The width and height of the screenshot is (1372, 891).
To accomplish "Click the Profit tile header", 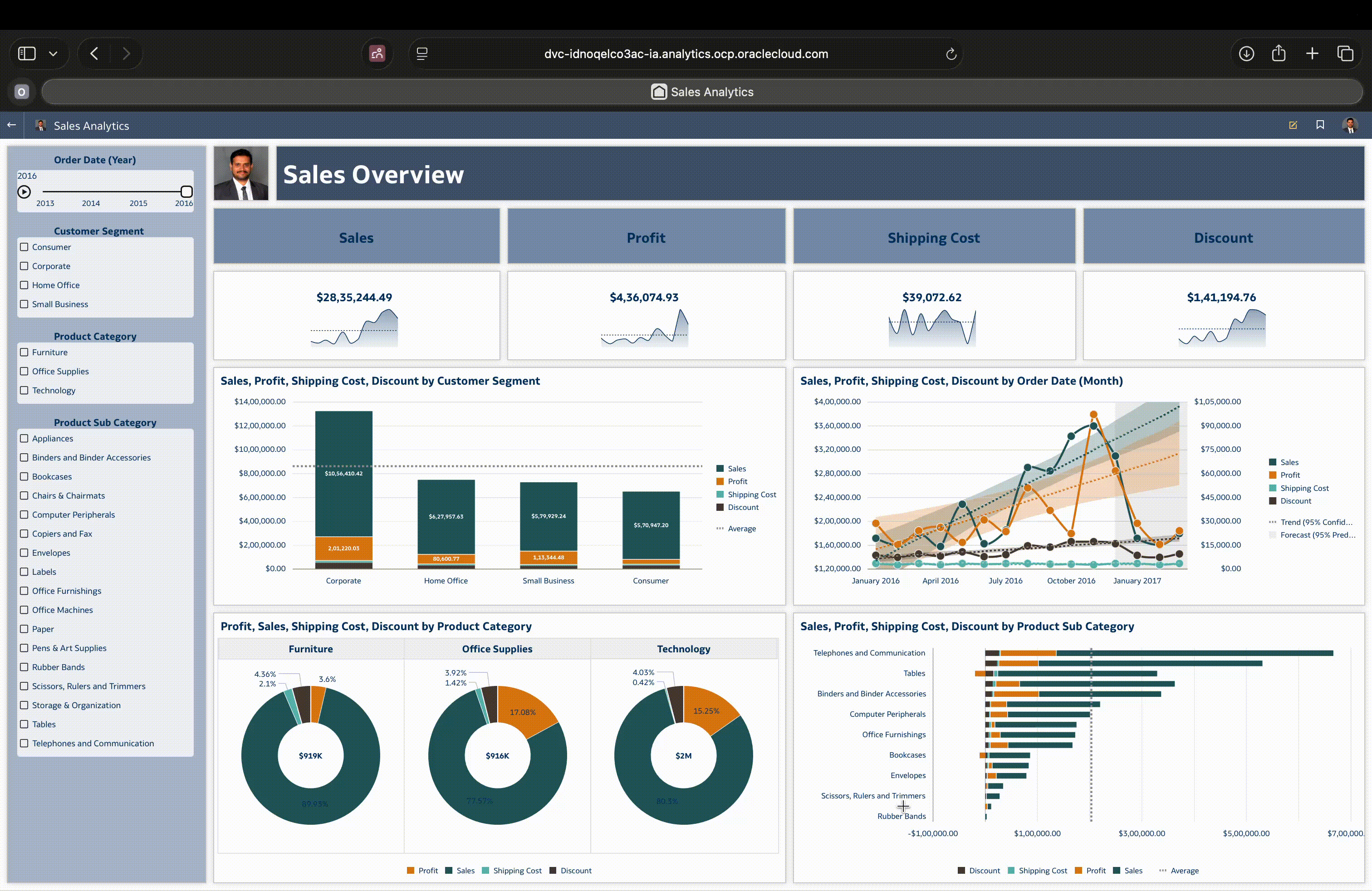I will (646, 237).
